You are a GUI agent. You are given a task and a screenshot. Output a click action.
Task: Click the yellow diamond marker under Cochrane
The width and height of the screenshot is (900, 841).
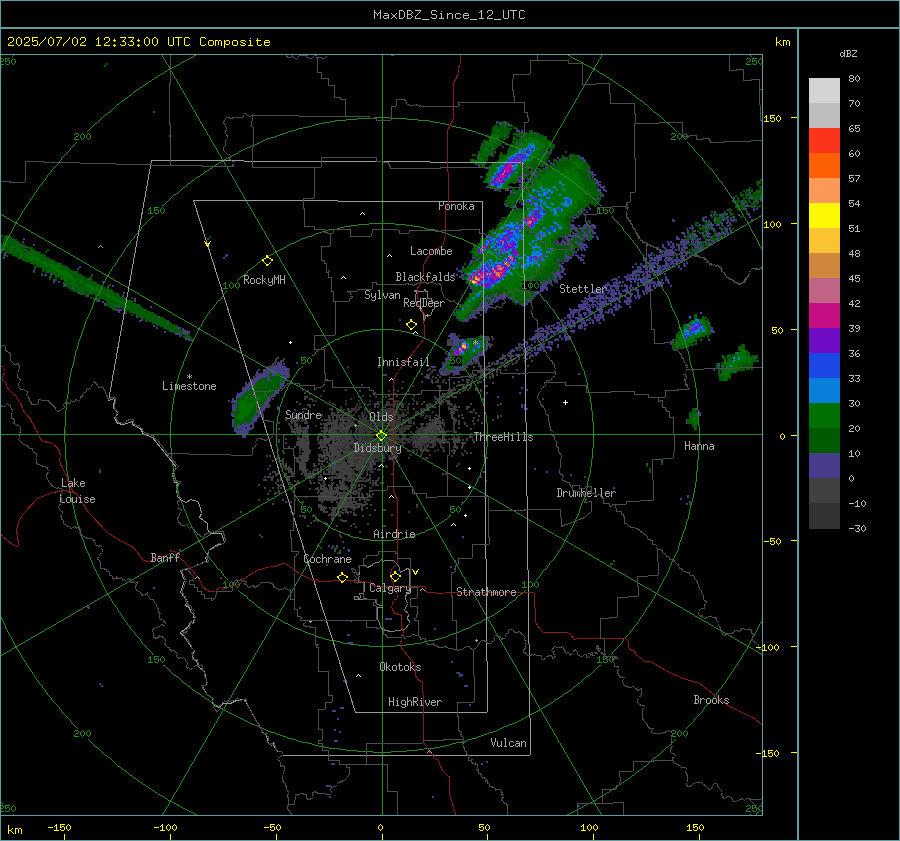(342, 578)
